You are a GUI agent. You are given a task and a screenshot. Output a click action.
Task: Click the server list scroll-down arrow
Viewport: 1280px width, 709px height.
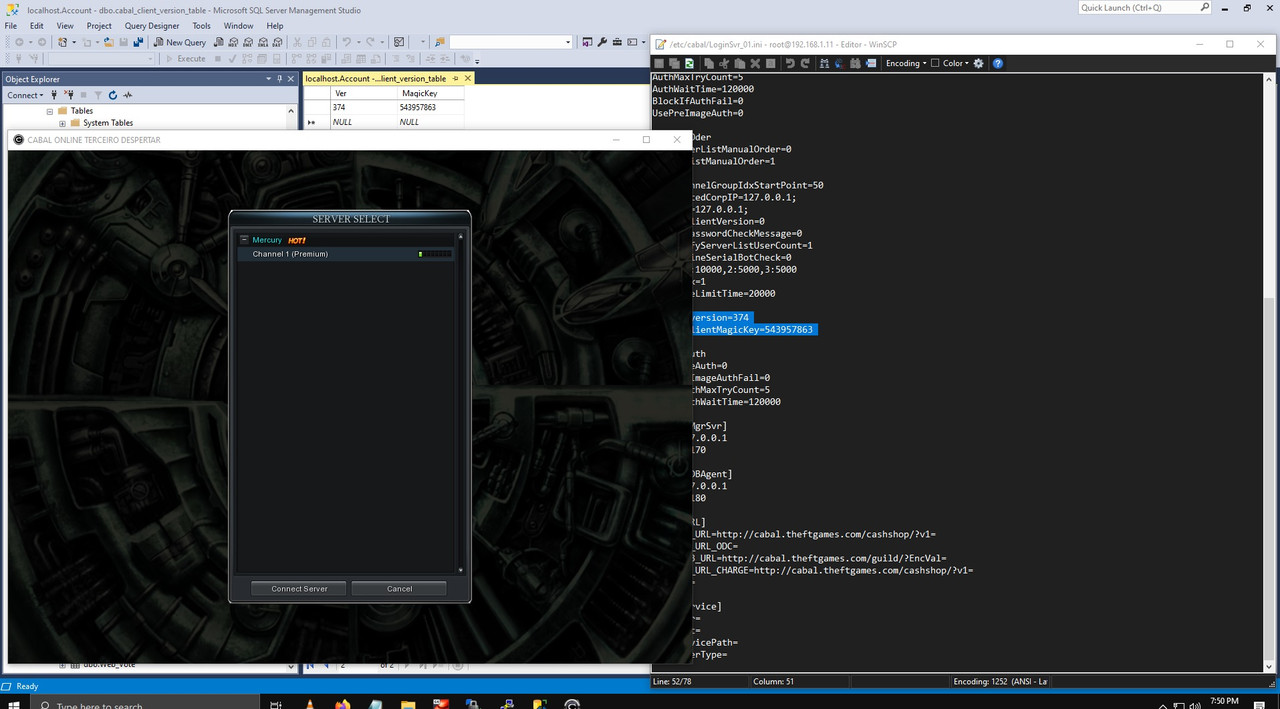[x=461, y=570]
